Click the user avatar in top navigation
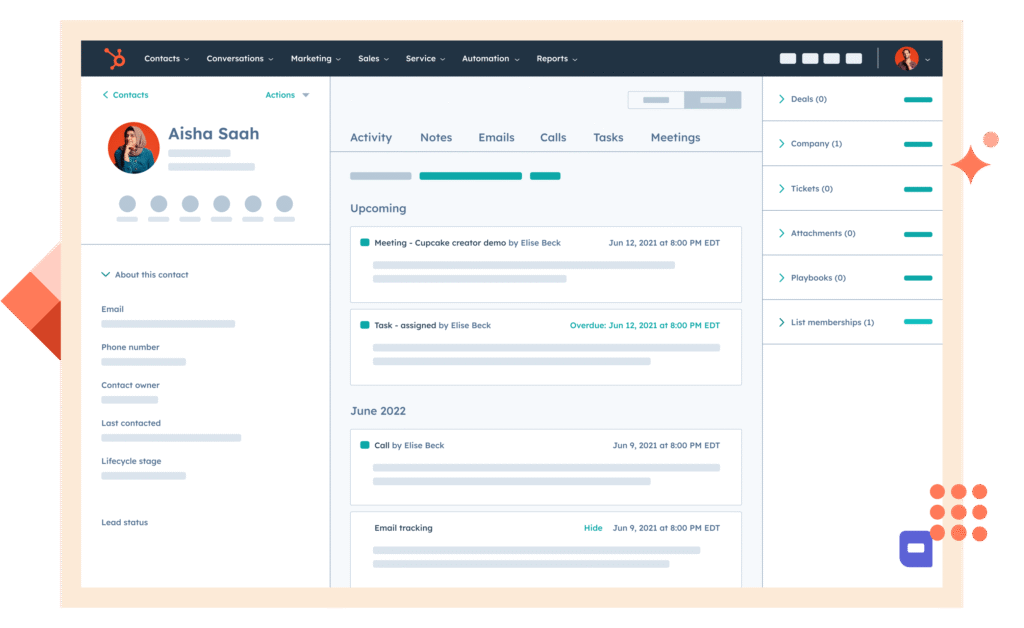 click(x=906, y=59)
